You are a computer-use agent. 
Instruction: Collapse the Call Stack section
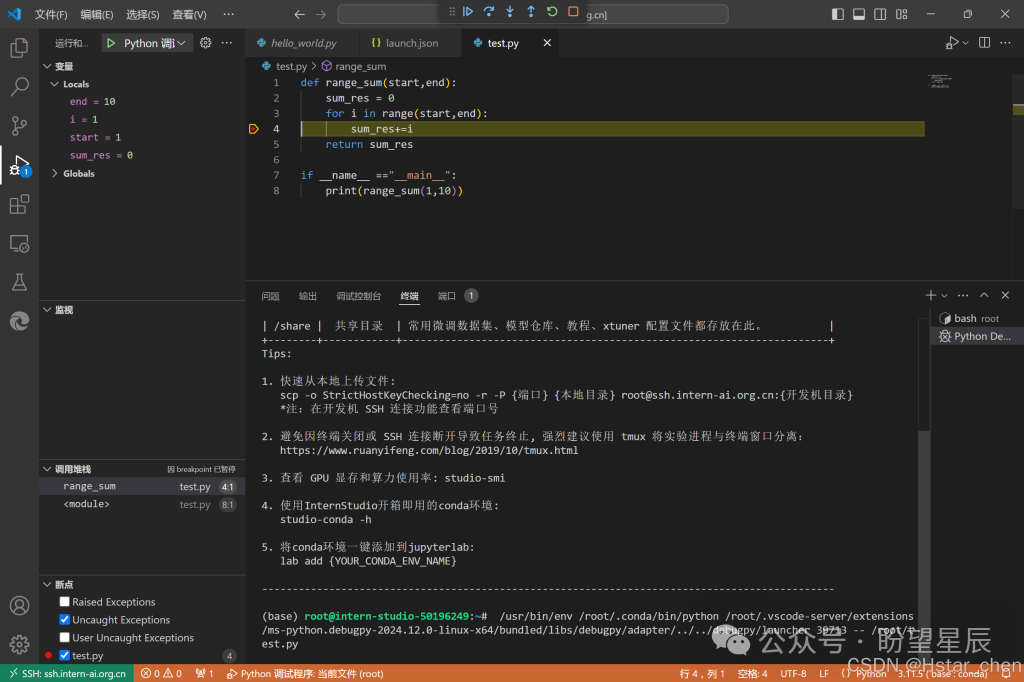[47, 469]
